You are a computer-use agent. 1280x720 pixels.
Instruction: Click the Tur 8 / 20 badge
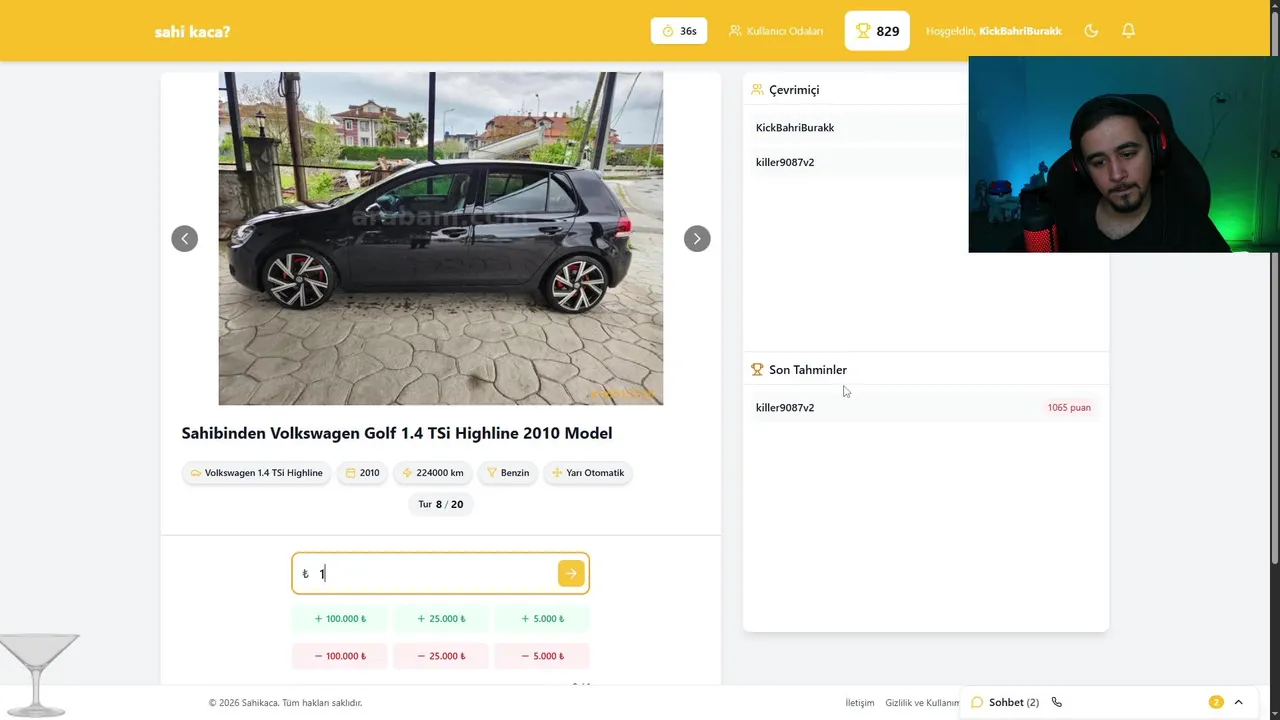click(441, 504)
